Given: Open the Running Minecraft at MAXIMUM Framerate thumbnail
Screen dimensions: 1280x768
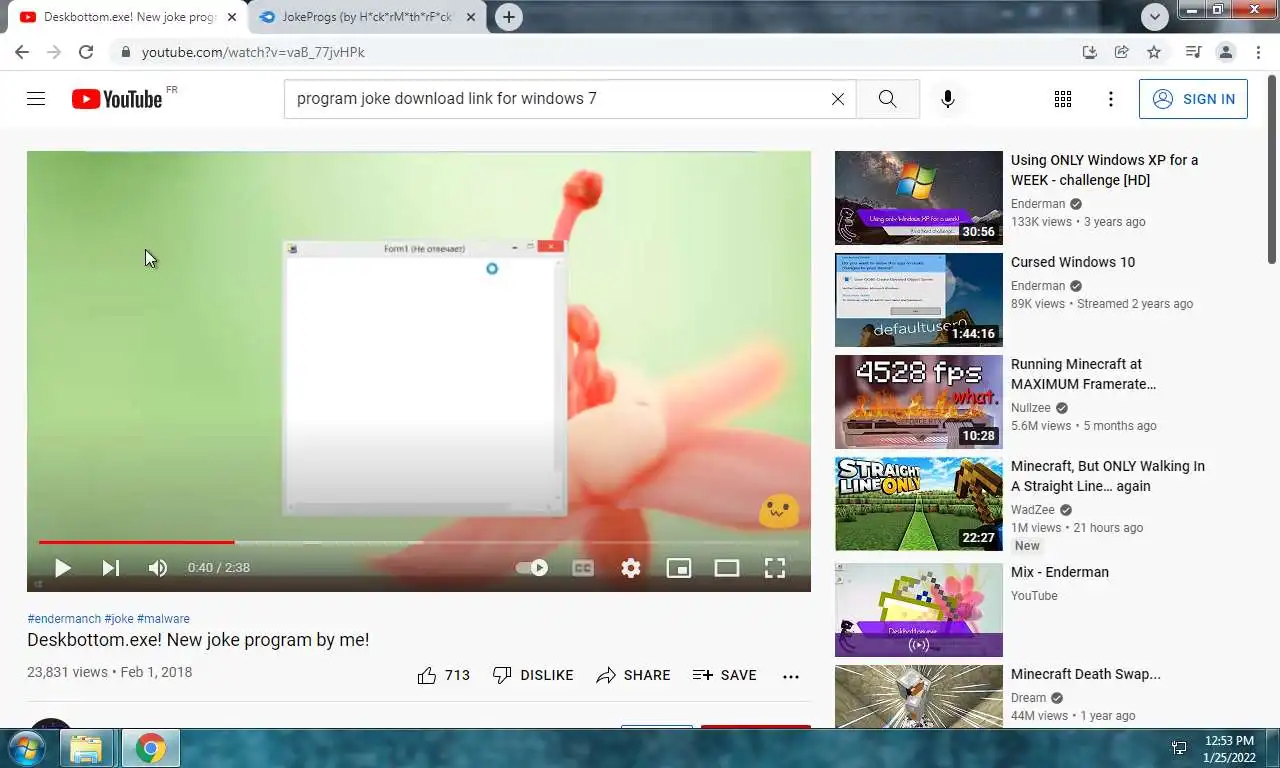Looking at the screenshot, I should click(919, 402).
